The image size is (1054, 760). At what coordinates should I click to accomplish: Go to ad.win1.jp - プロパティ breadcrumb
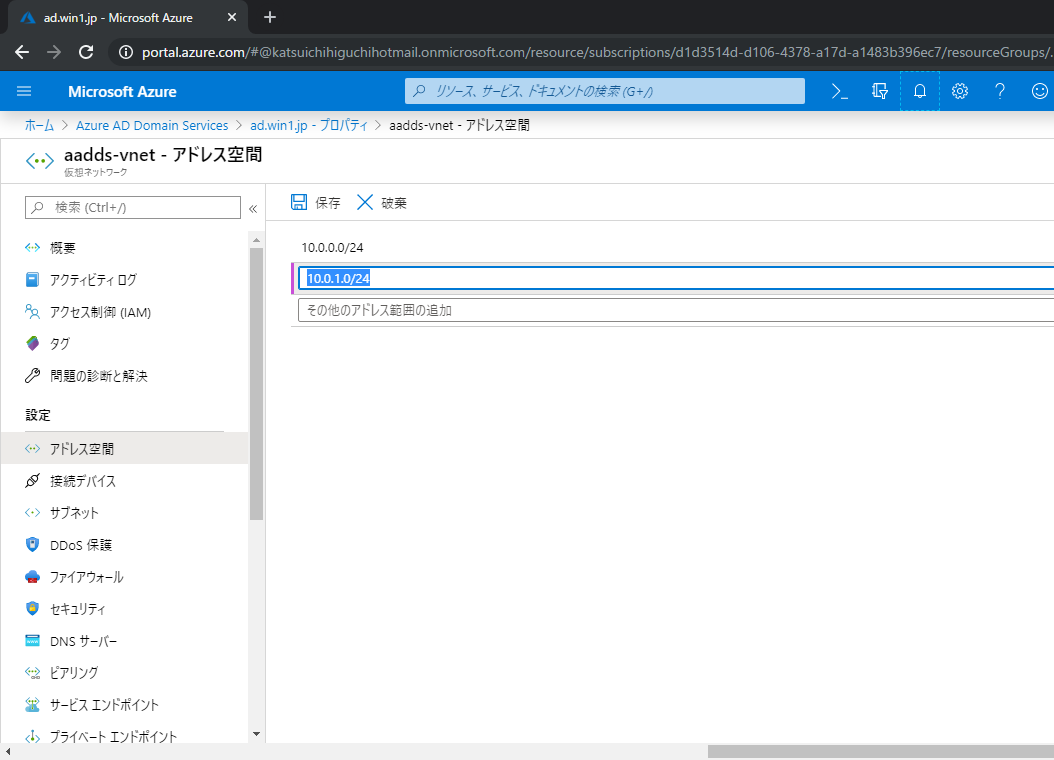click(309, 125)
